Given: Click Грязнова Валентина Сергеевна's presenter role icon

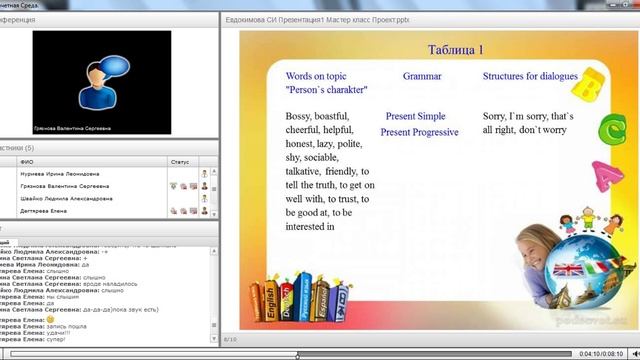Looking at the screenshot, I should coord(204,186).
